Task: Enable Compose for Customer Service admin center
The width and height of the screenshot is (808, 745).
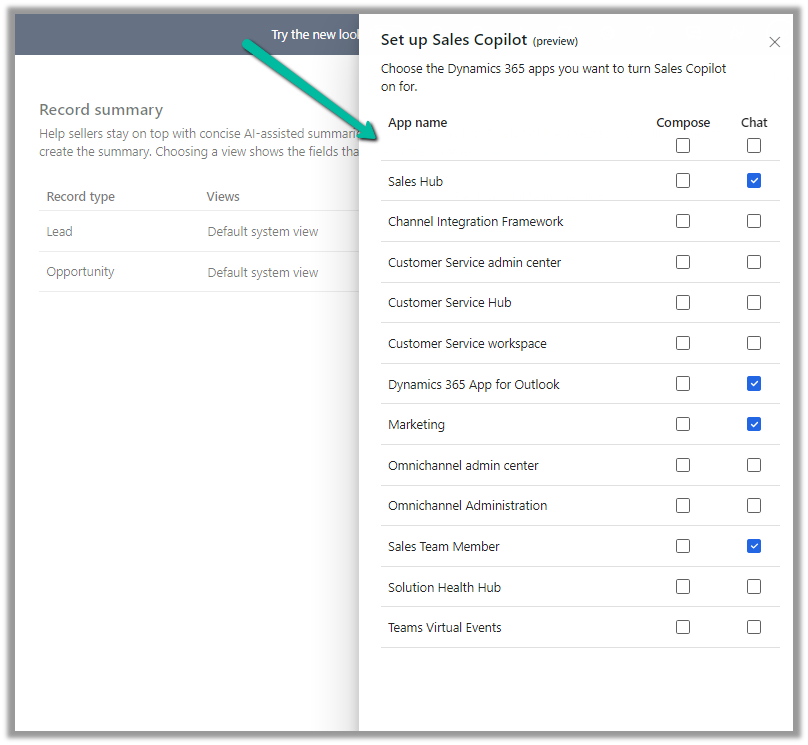Action: pyautogui.click(x=683, y=262)
